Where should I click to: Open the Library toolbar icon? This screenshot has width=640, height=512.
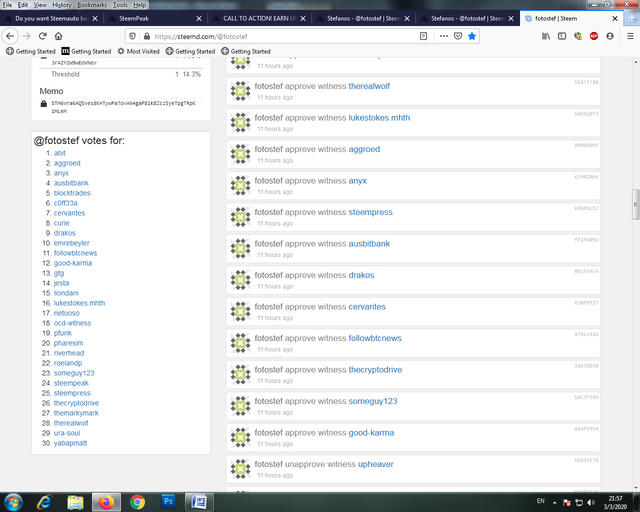pos(546,36)
